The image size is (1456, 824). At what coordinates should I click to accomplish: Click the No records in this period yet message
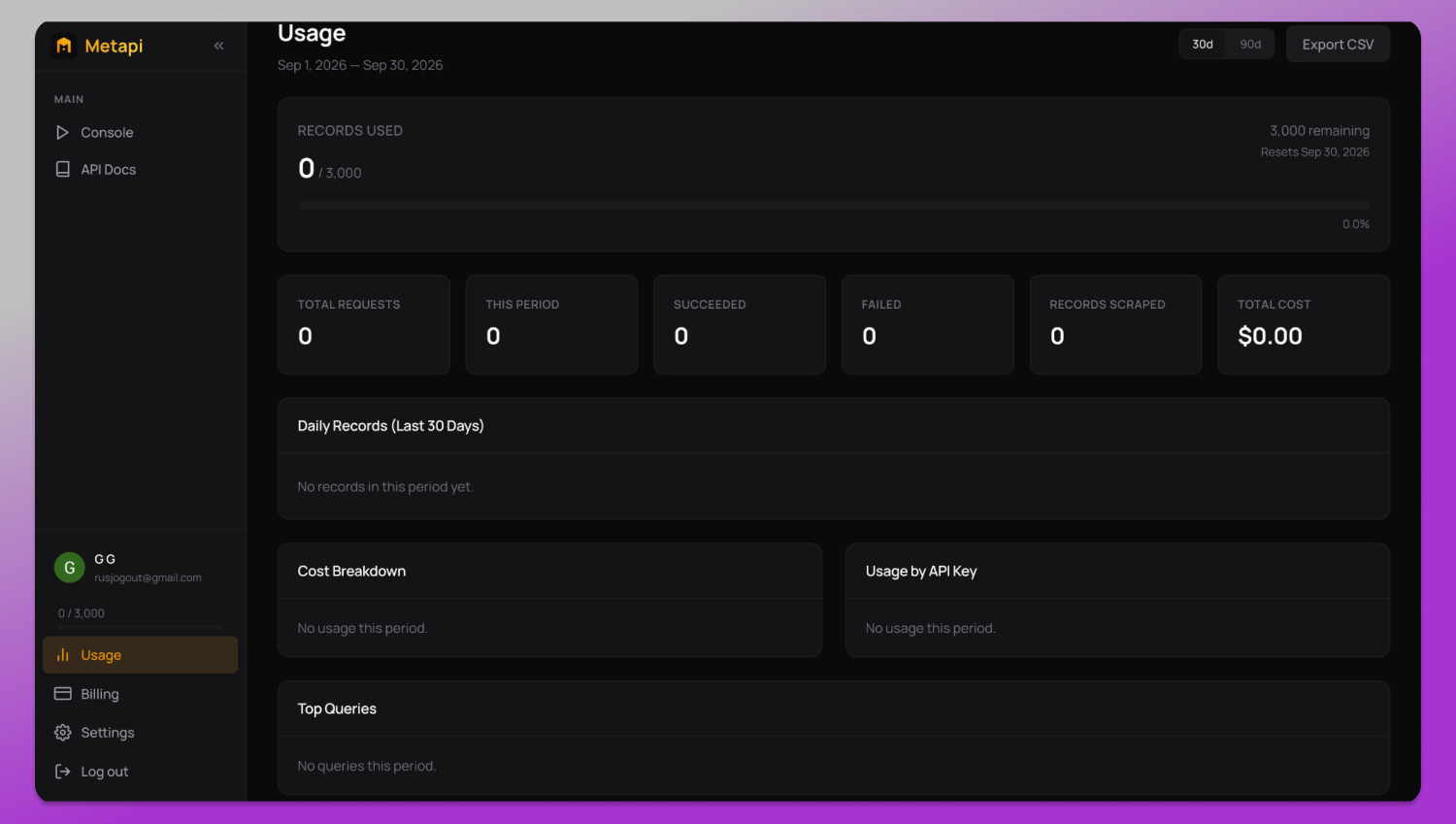tap(385, 487)
